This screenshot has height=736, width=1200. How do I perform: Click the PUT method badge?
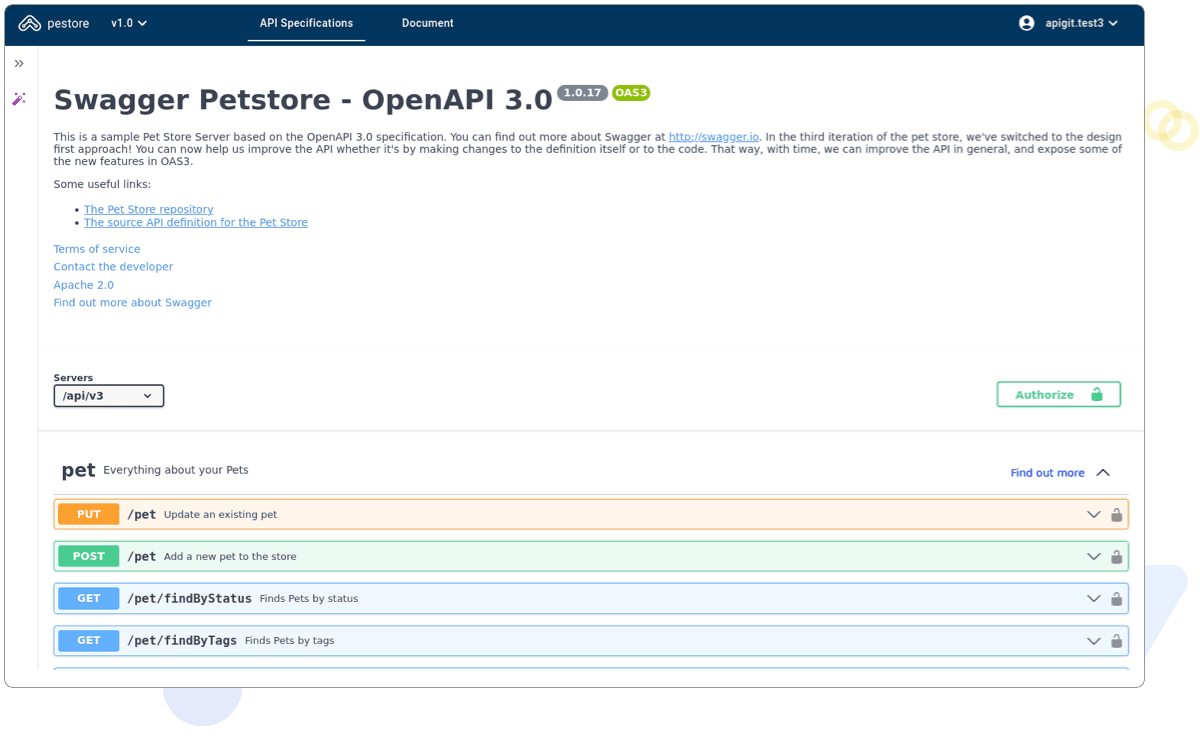click(89, 515)
